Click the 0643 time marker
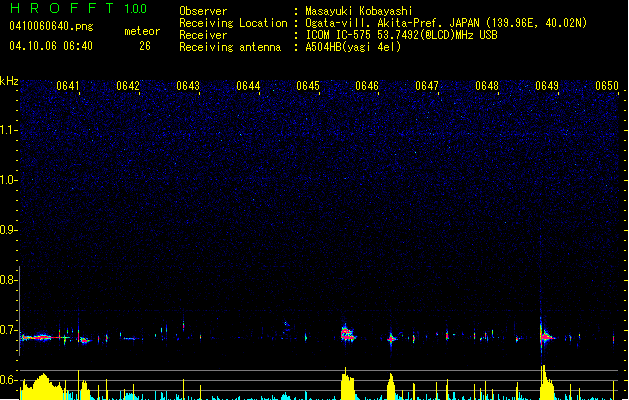Viewport: 629px width, 400px height. pos(188,86)
